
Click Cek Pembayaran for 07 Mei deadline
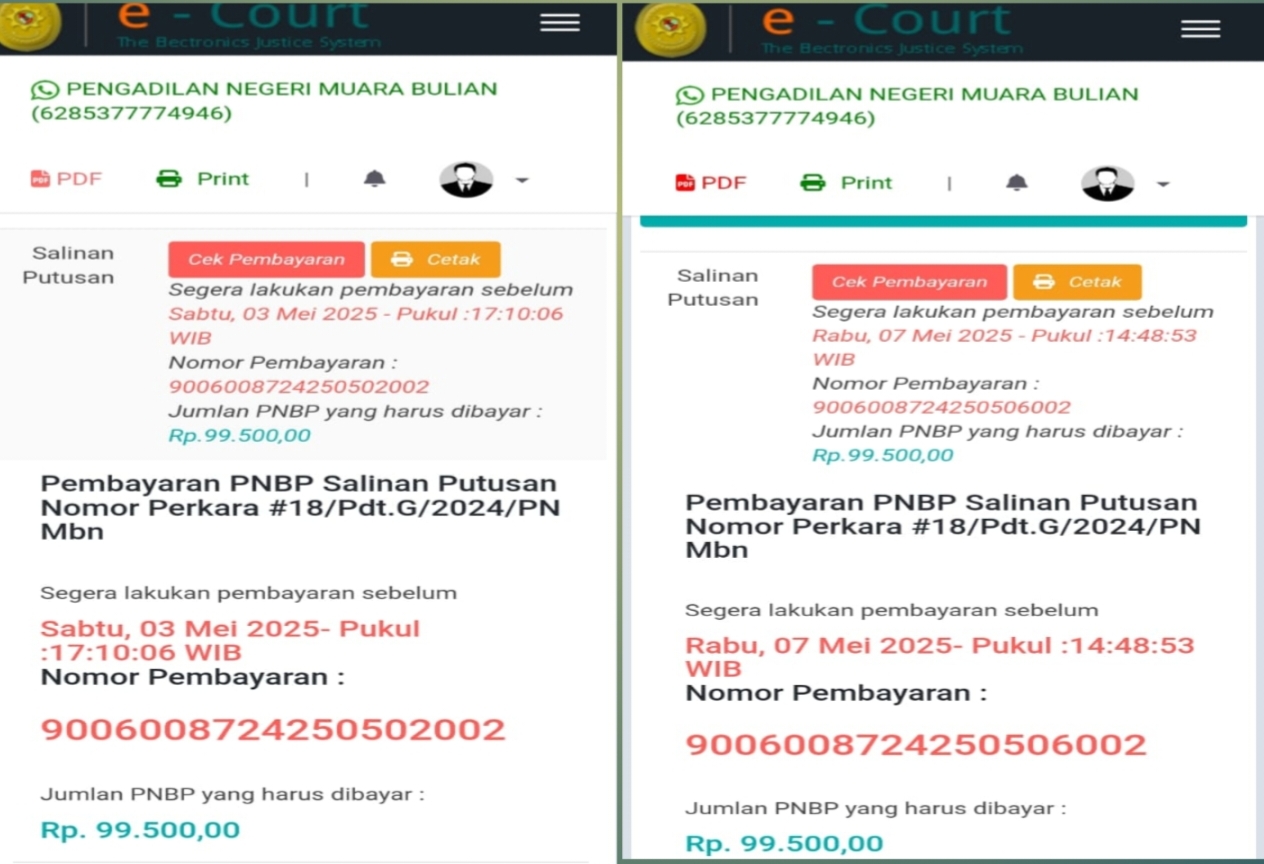[x=909, y=282]
